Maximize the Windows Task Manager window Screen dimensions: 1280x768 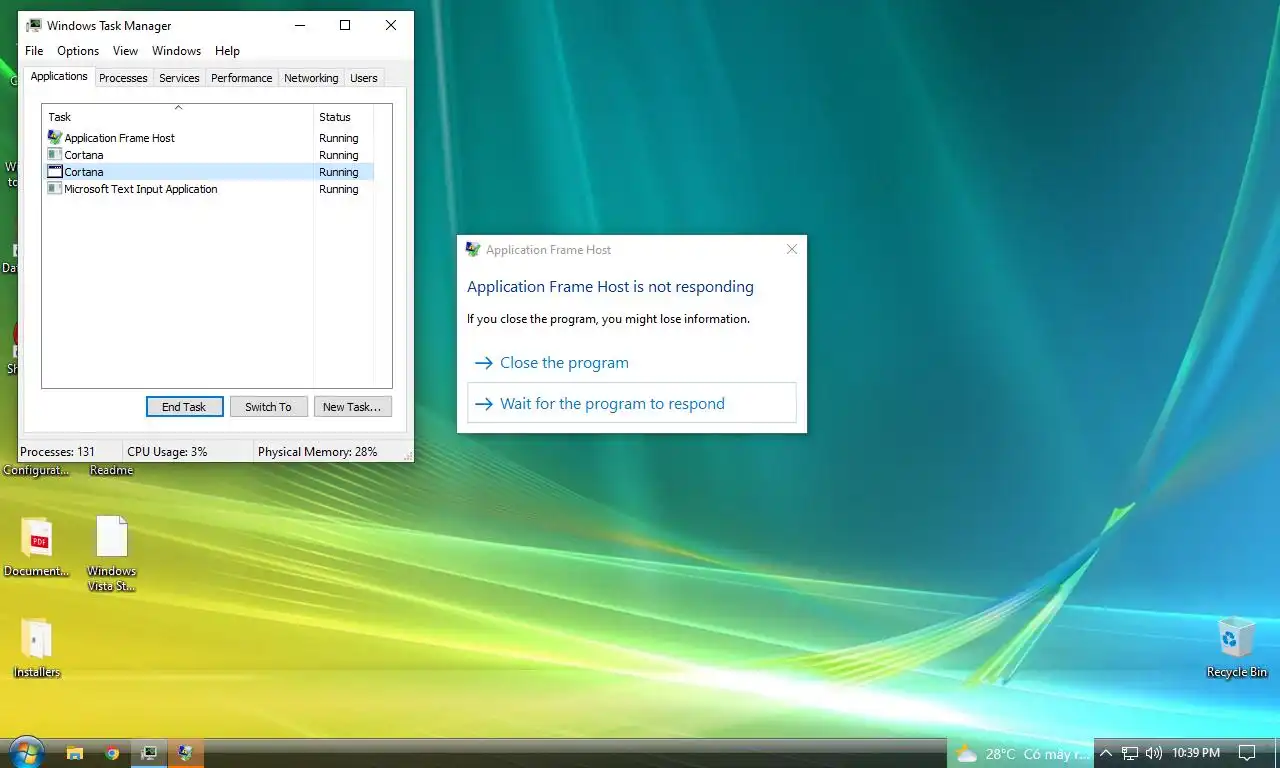pyautogui.click(x=345, y=25)
